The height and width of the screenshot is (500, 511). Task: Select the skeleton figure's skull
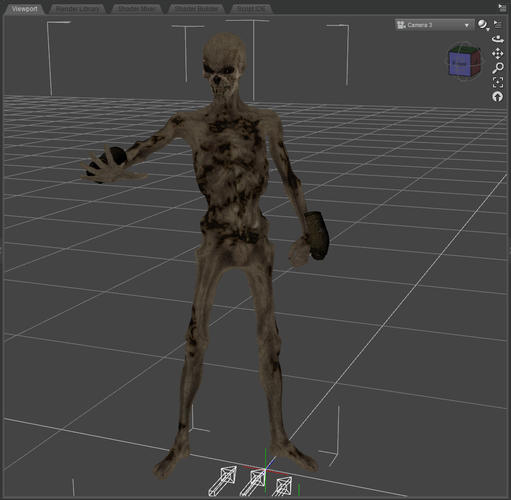coord(225,65)
